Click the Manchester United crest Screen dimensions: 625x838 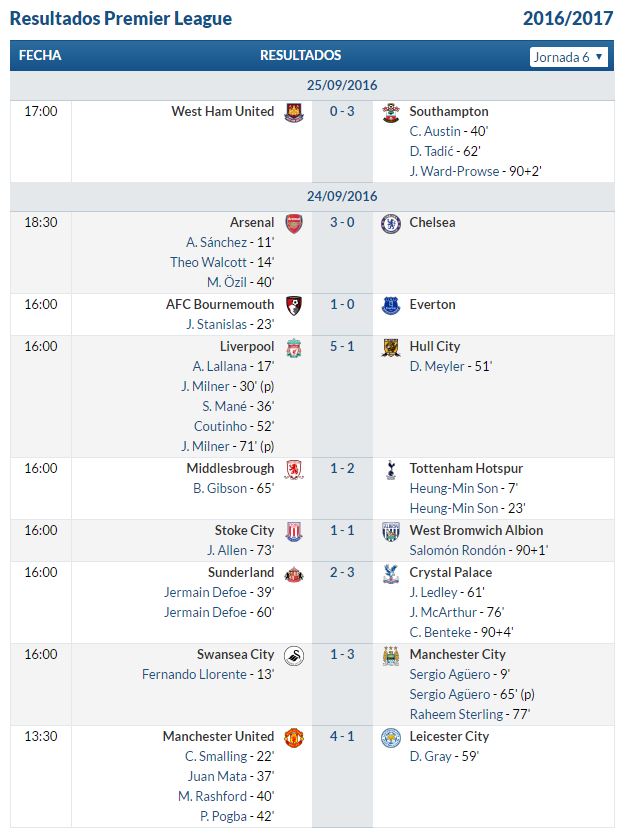294,738
